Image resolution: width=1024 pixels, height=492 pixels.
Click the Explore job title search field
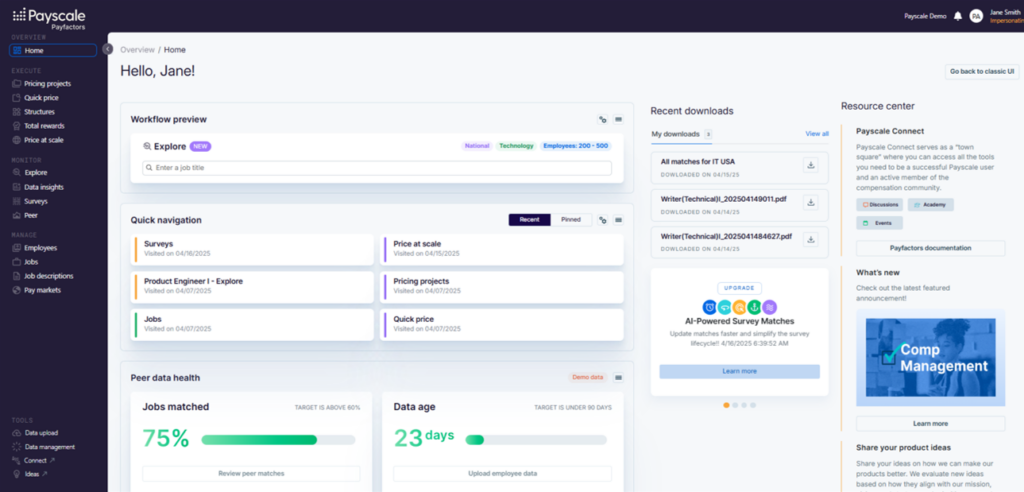(377, 168)
